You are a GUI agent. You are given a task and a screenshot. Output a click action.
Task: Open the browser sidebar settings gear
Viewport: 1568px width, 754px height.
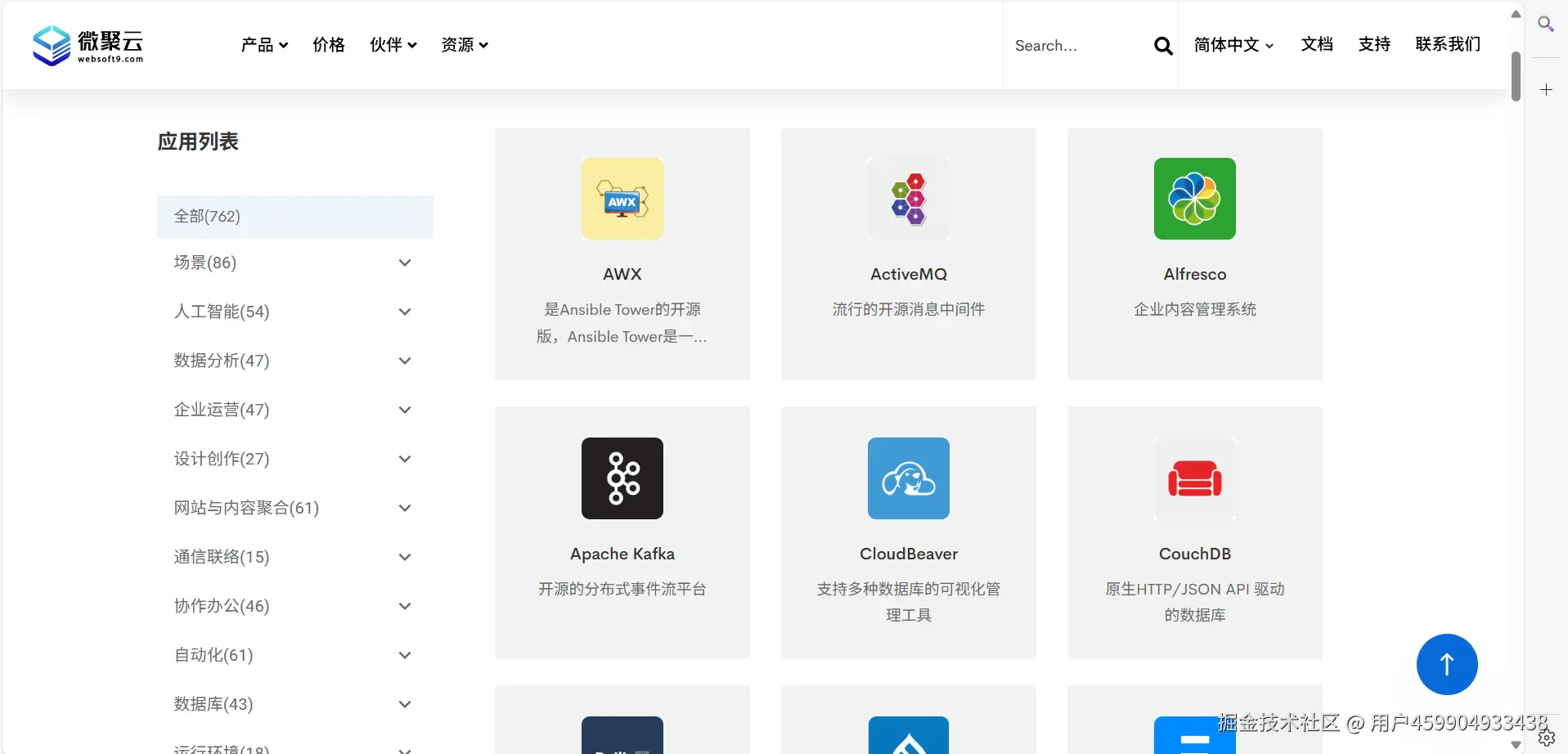click(1546, 738)
